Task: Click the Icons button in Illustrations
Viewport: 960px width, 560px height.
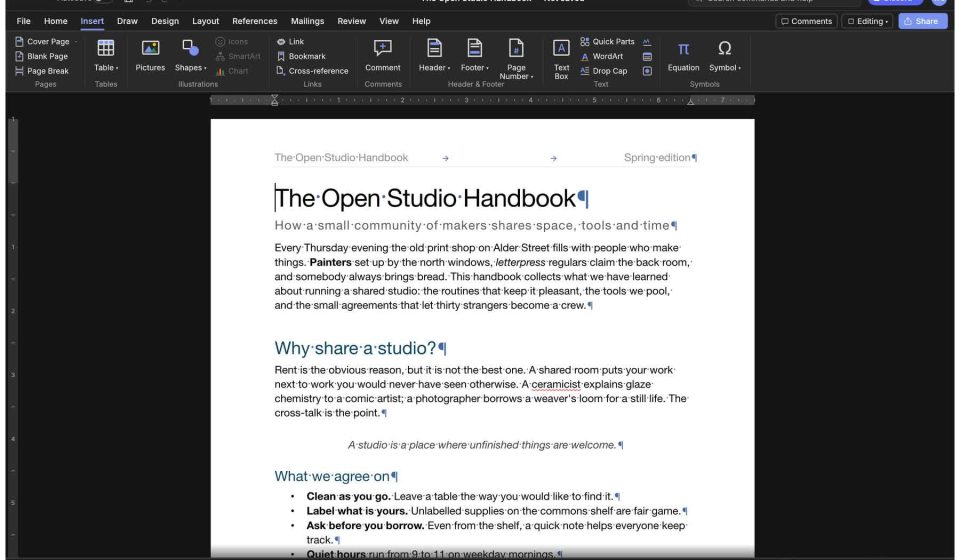Action: tap(231, 42)
